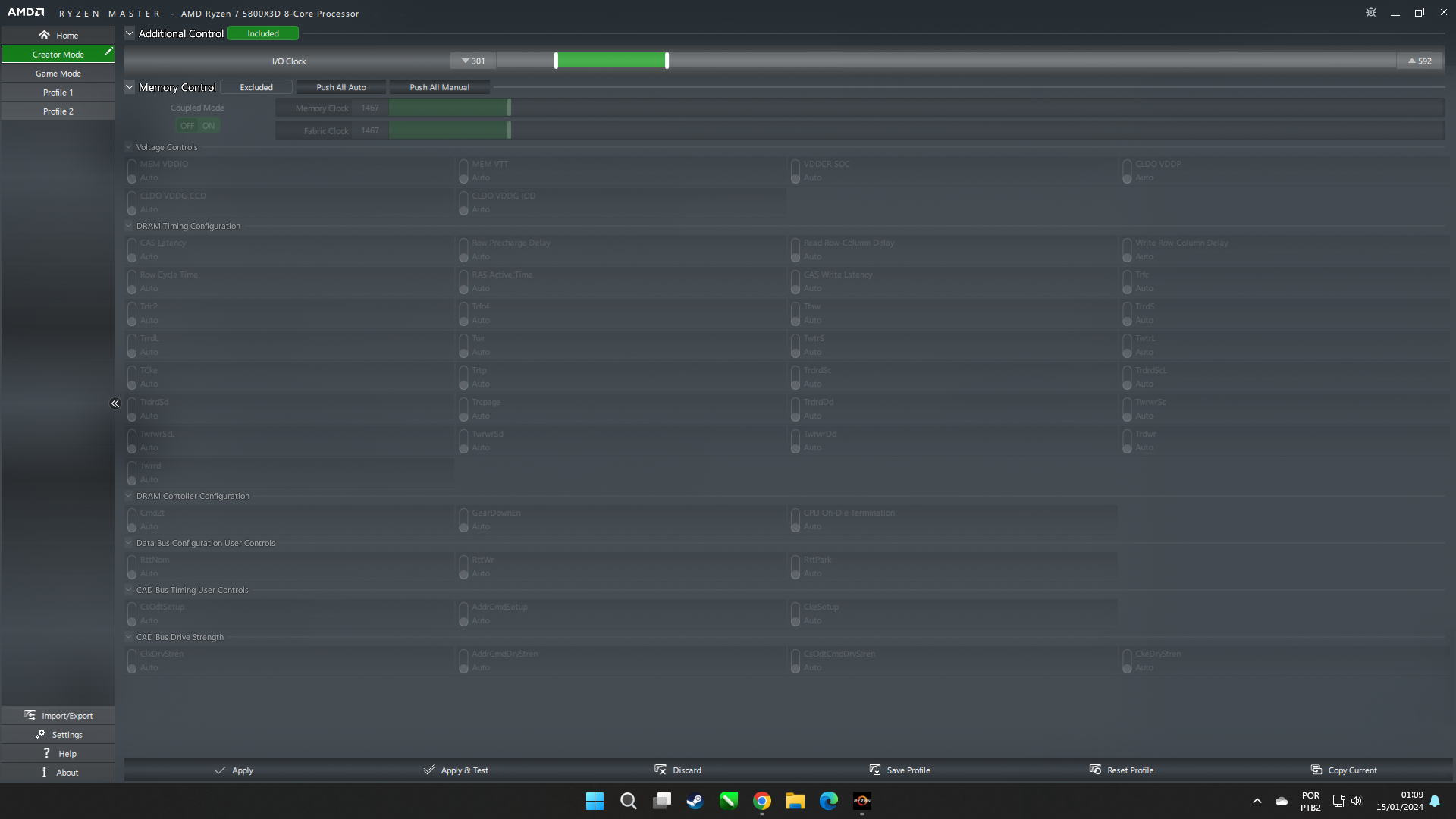The image size is (1456, 819).
Task: Switch to Profile 1
Action: [x=58, y=93]
